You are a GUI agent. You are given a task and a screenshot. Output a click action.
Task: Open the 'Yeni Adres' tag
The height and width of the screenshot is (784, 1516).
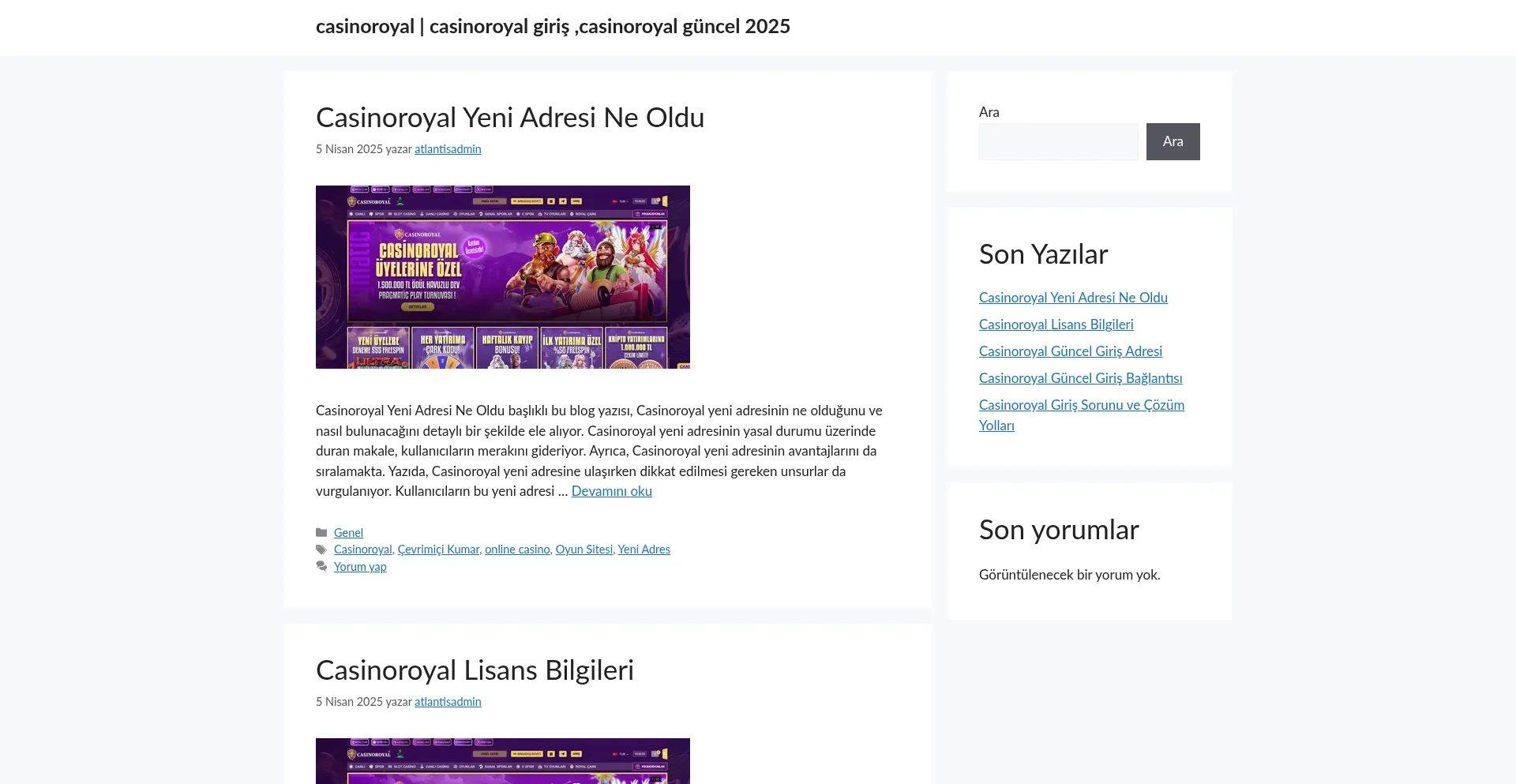click(x=644, y=550)
